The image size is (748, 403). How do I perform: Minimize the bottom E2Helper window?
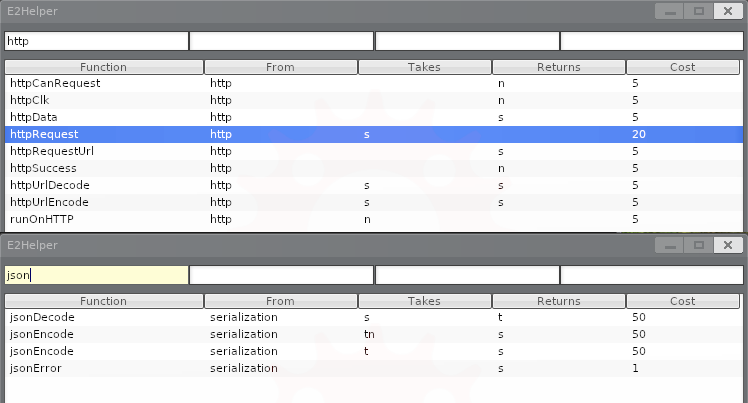coord(670,245)
